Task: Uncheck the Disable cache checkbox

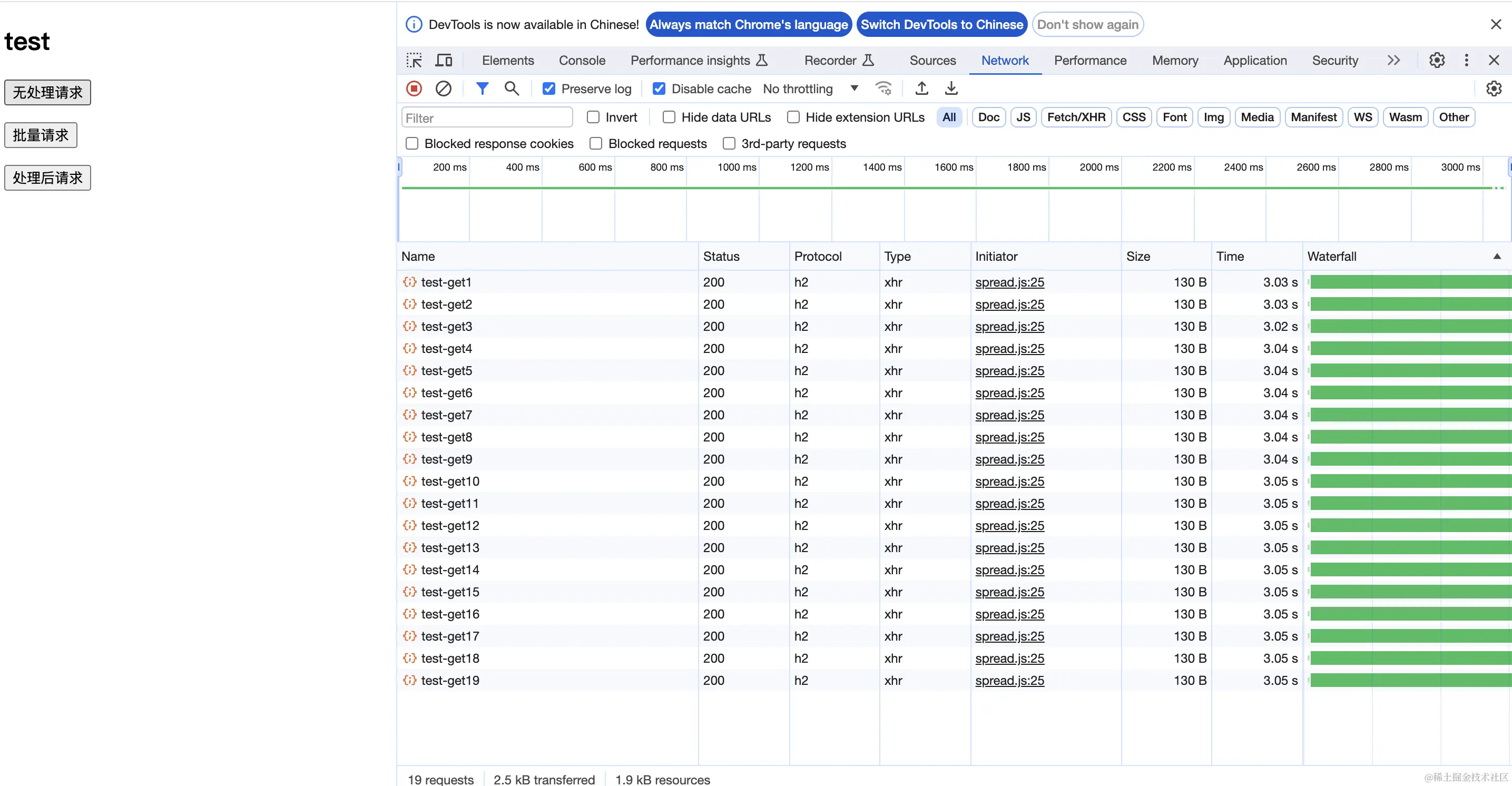Action: coord(659,89)
